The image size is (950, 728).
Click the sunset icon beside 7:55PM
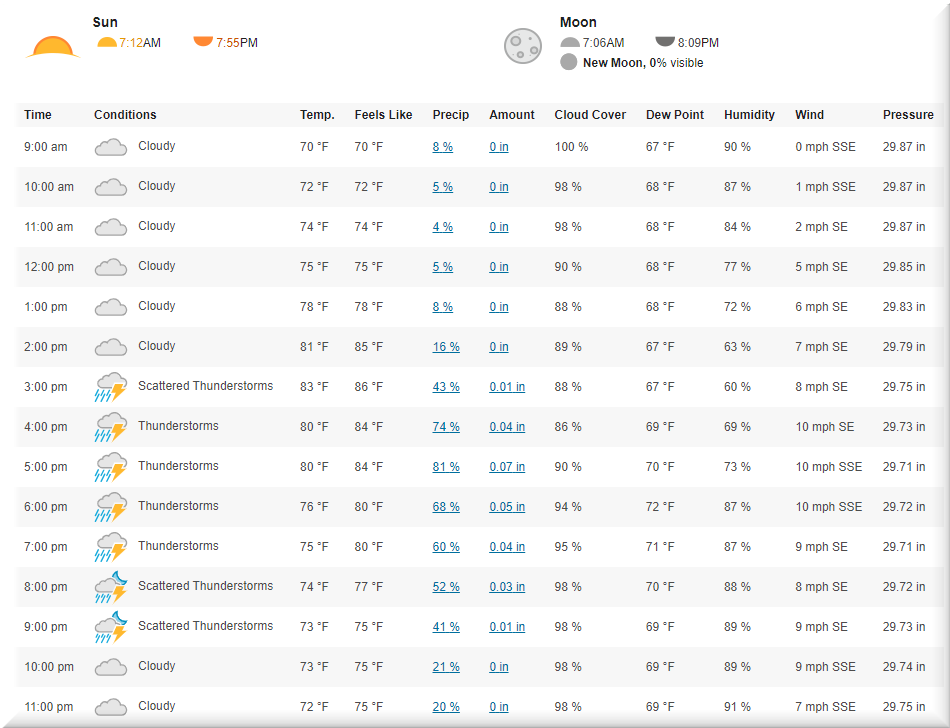tap(203, 42)
